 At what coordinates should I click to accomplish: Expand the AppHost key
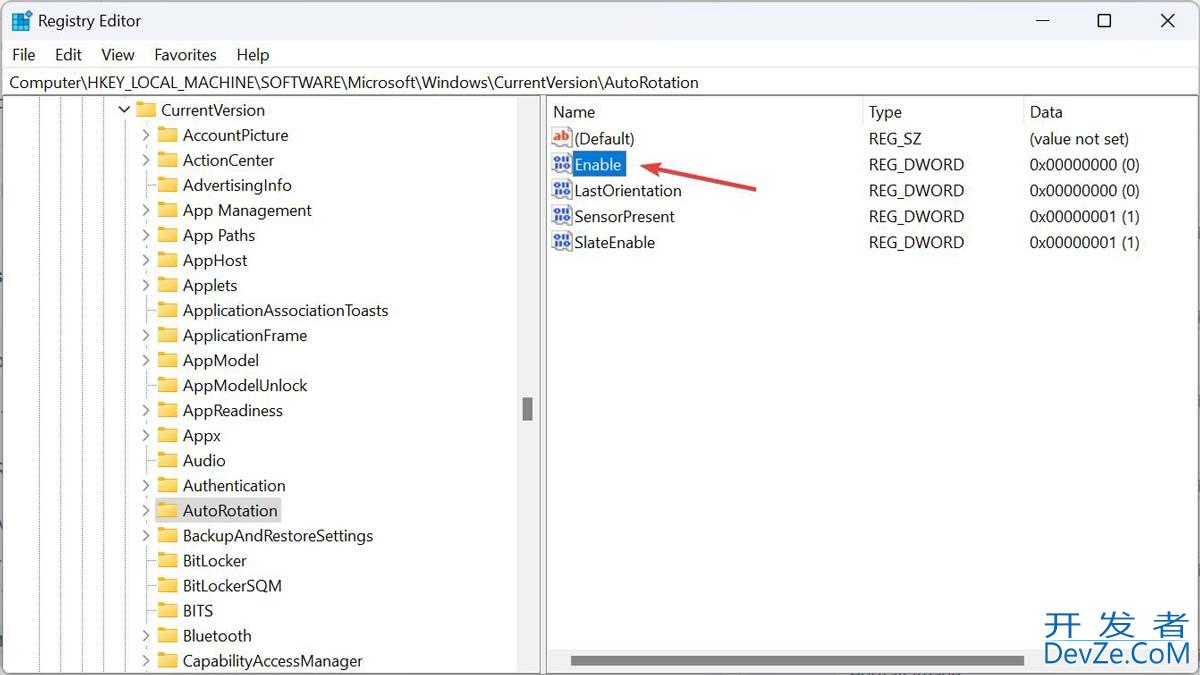click(x=145, y=260)
